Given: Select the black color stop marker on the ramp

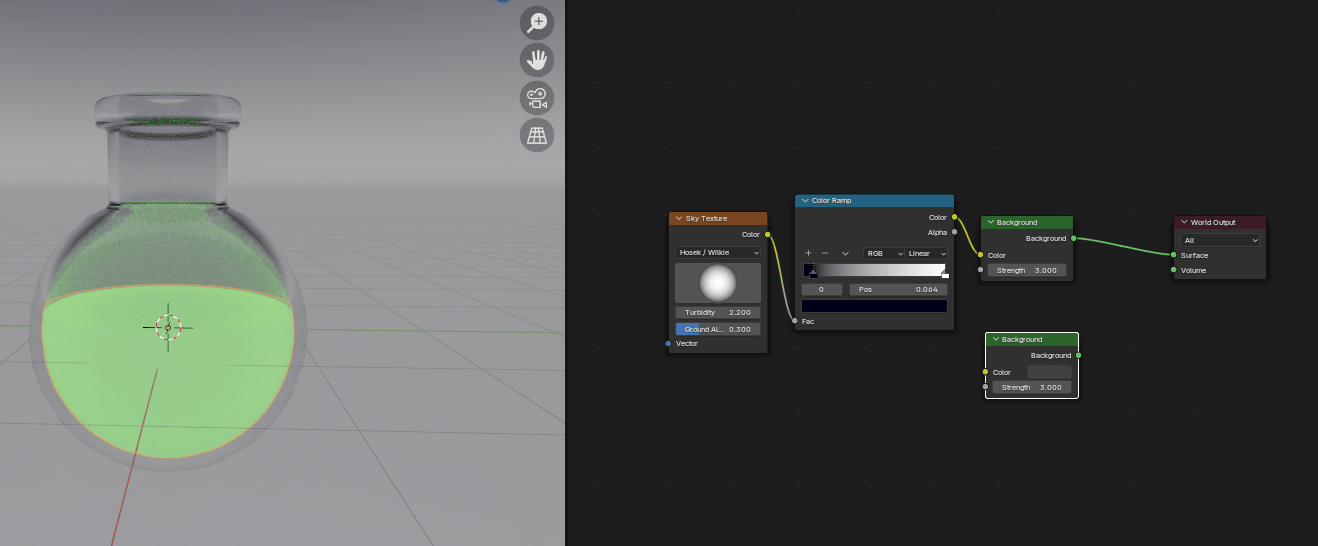Looking at the screenshot, I should click(813, 272).
